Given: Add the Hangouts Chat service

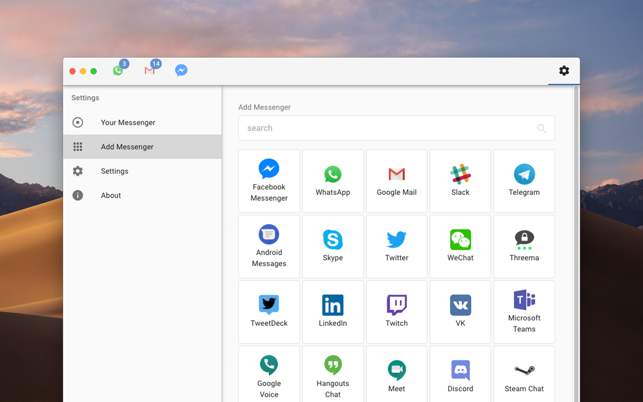Looking at the screenshot, I should tap(333, 374).
